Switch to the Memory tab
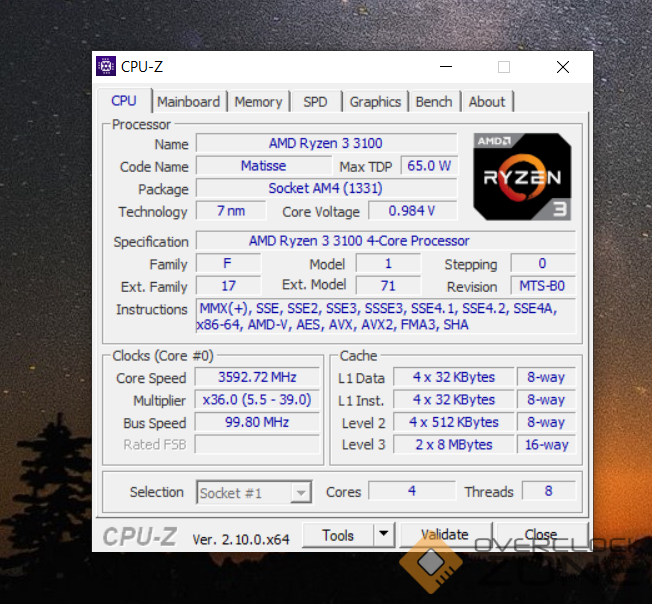 (258, 102)
